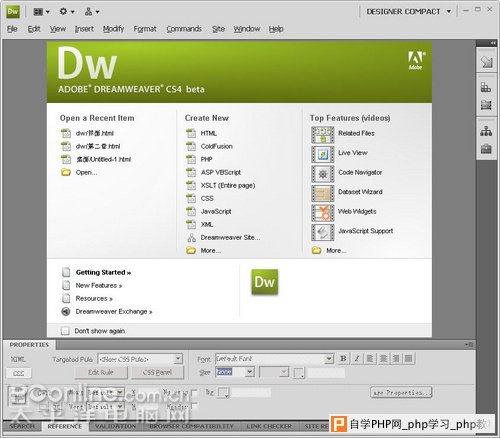The height and width of the screenshot is (438, 500).
Task: Open the Dreamweaver Exchange link
Action: click(114, 312)
